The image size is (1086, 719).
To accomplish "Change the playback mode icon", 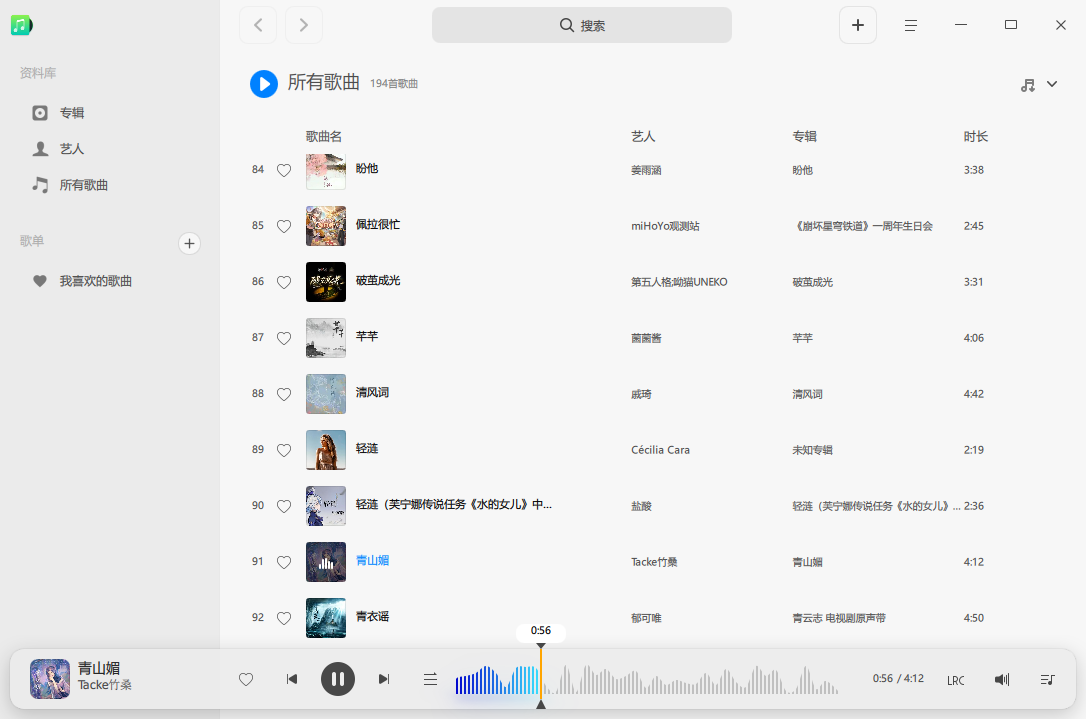I will (x=430, y=679).
